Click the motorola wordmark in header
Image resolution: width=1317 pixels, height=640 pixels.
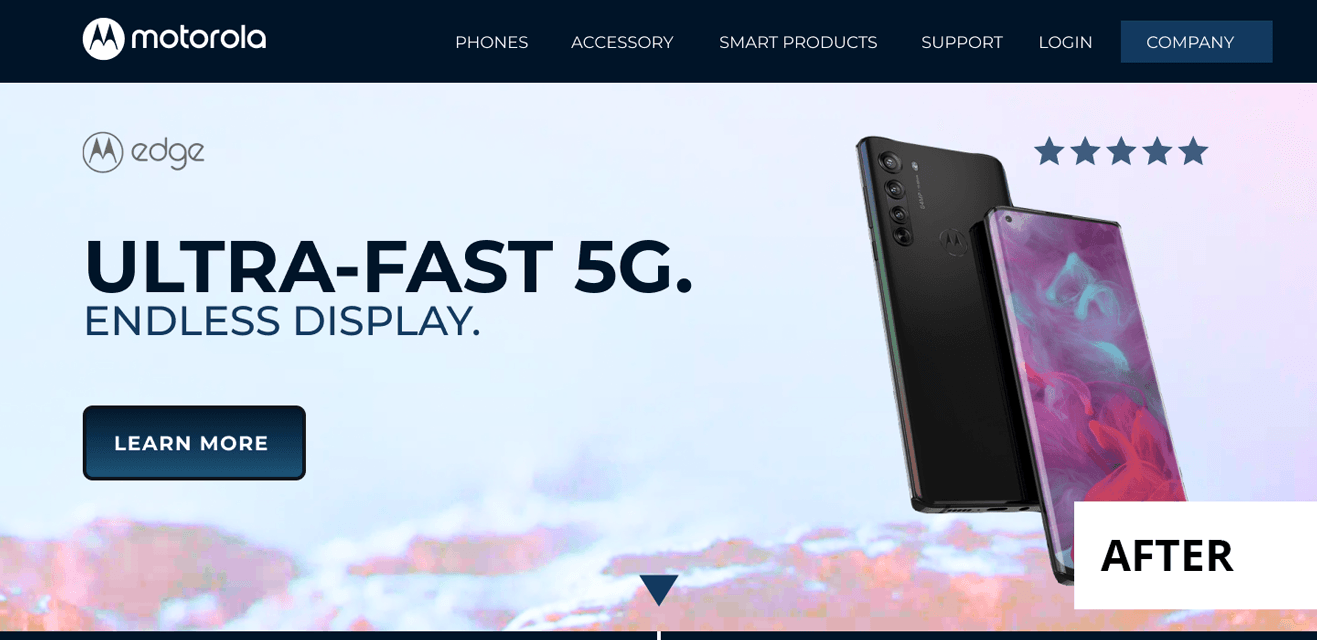199,38
